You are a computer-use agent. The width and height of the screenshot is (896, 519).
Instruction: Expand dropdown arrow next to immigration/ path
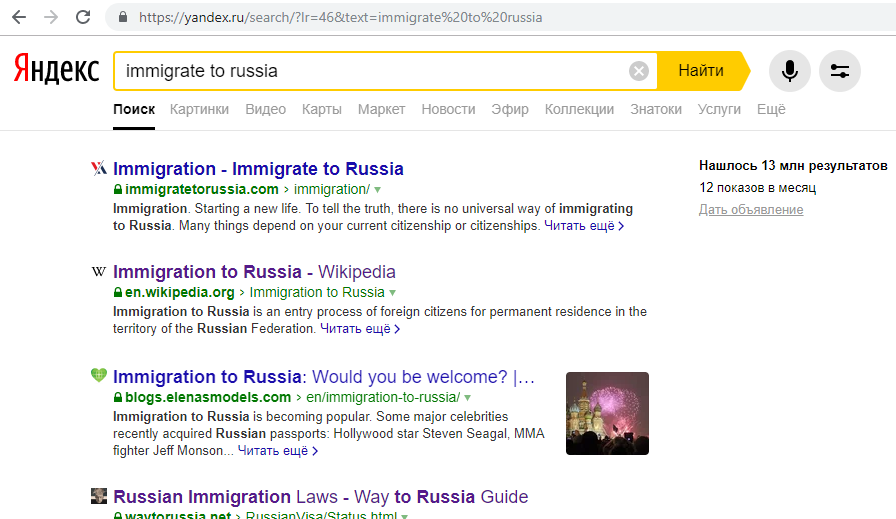pyautogui.click(x=377, y=190)
